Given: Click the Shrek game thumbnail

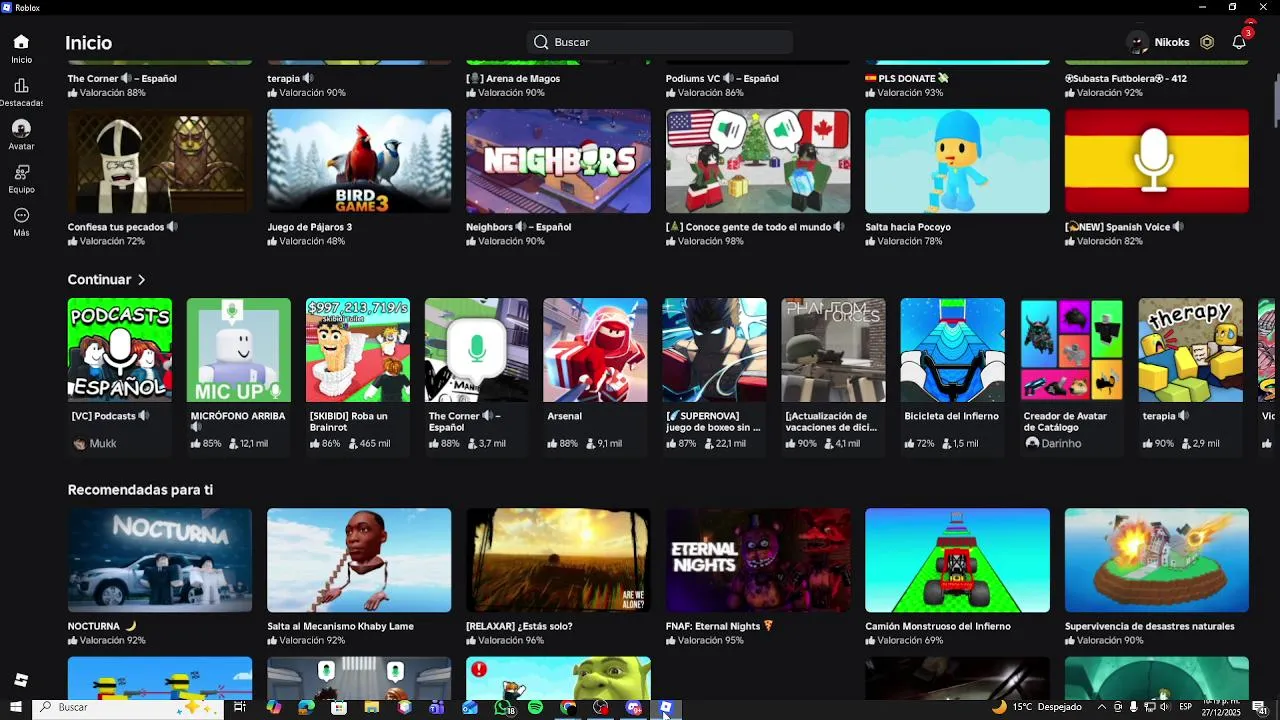Looking at the screenshot, I should coord(558,677).
